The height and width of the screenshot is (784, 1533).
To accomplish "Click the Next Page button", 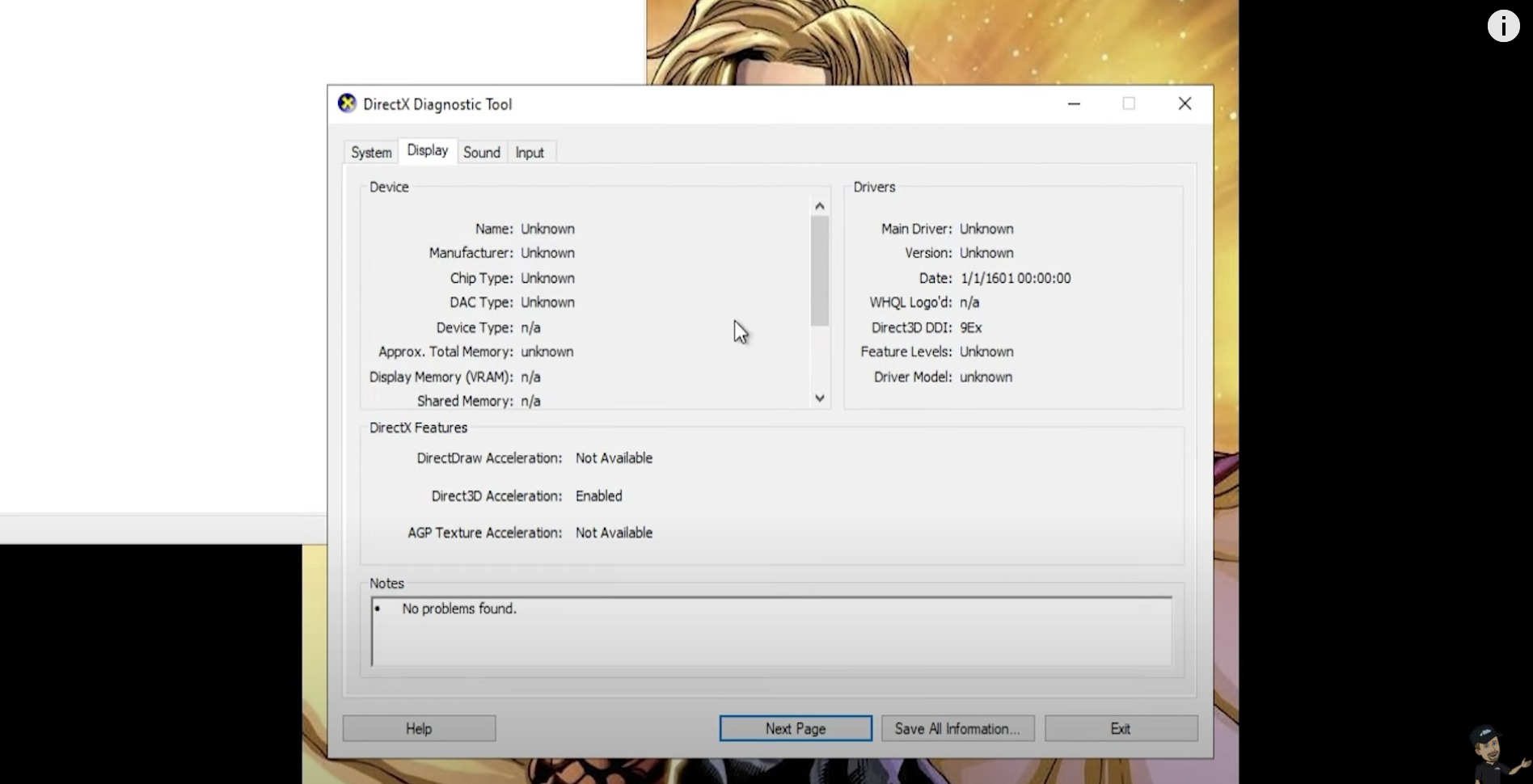I will click(x=796, y=728).
